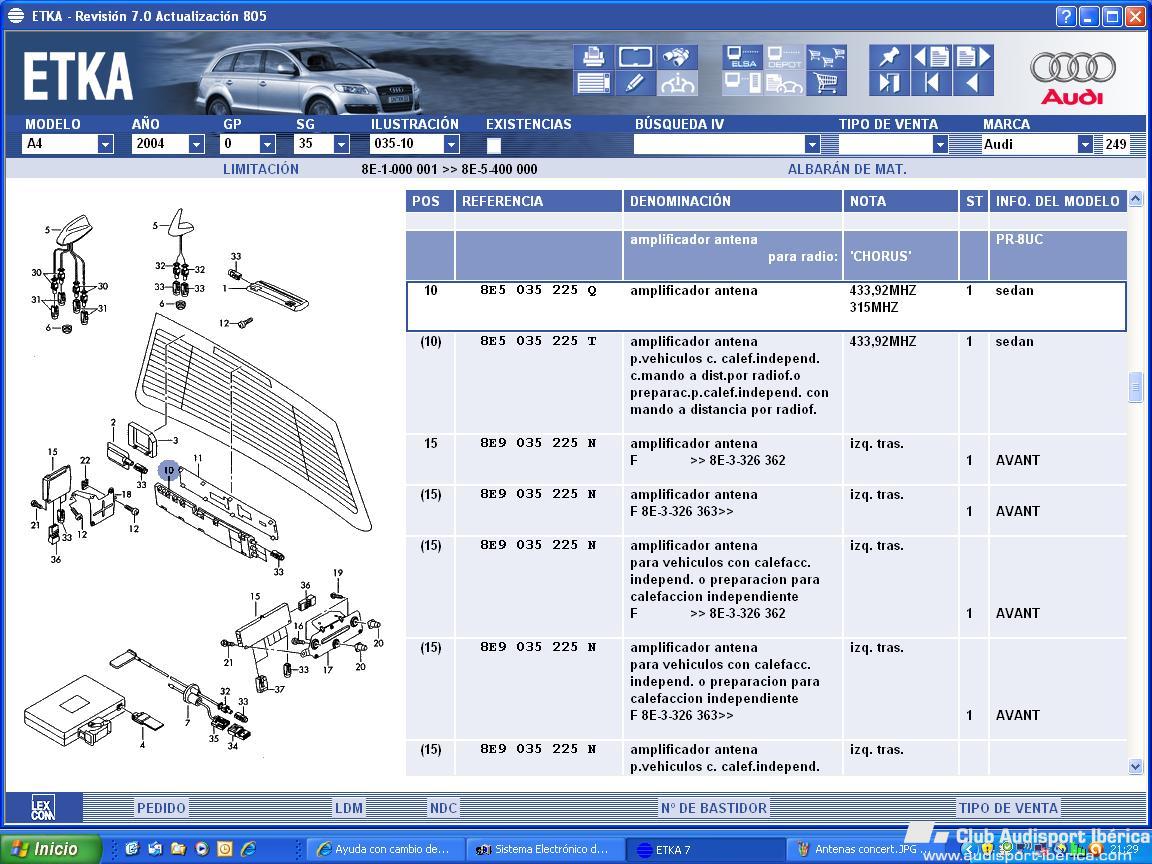Click the list view icon
Image resolution: width=1152 pixels, height=864 pixels.
(593, 83)
